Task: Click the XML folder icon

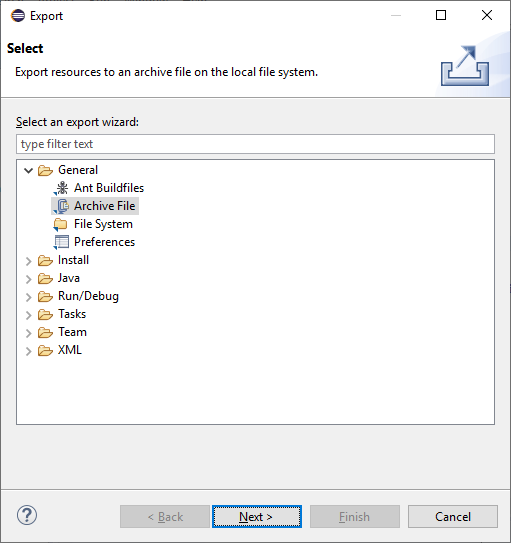Action: (45, 350)
